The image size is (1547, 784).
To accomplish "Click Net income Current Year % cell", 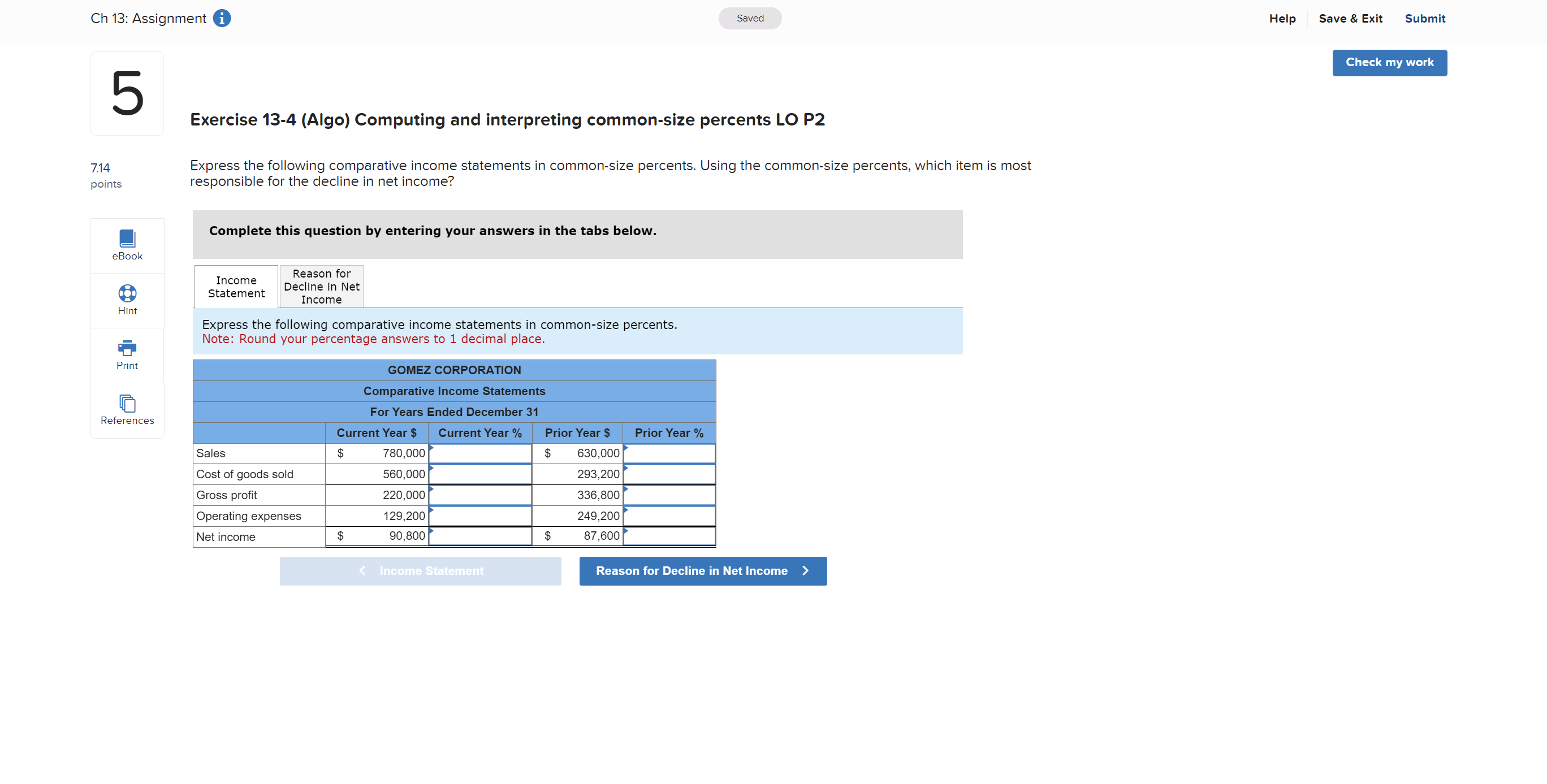I will 480,536.
